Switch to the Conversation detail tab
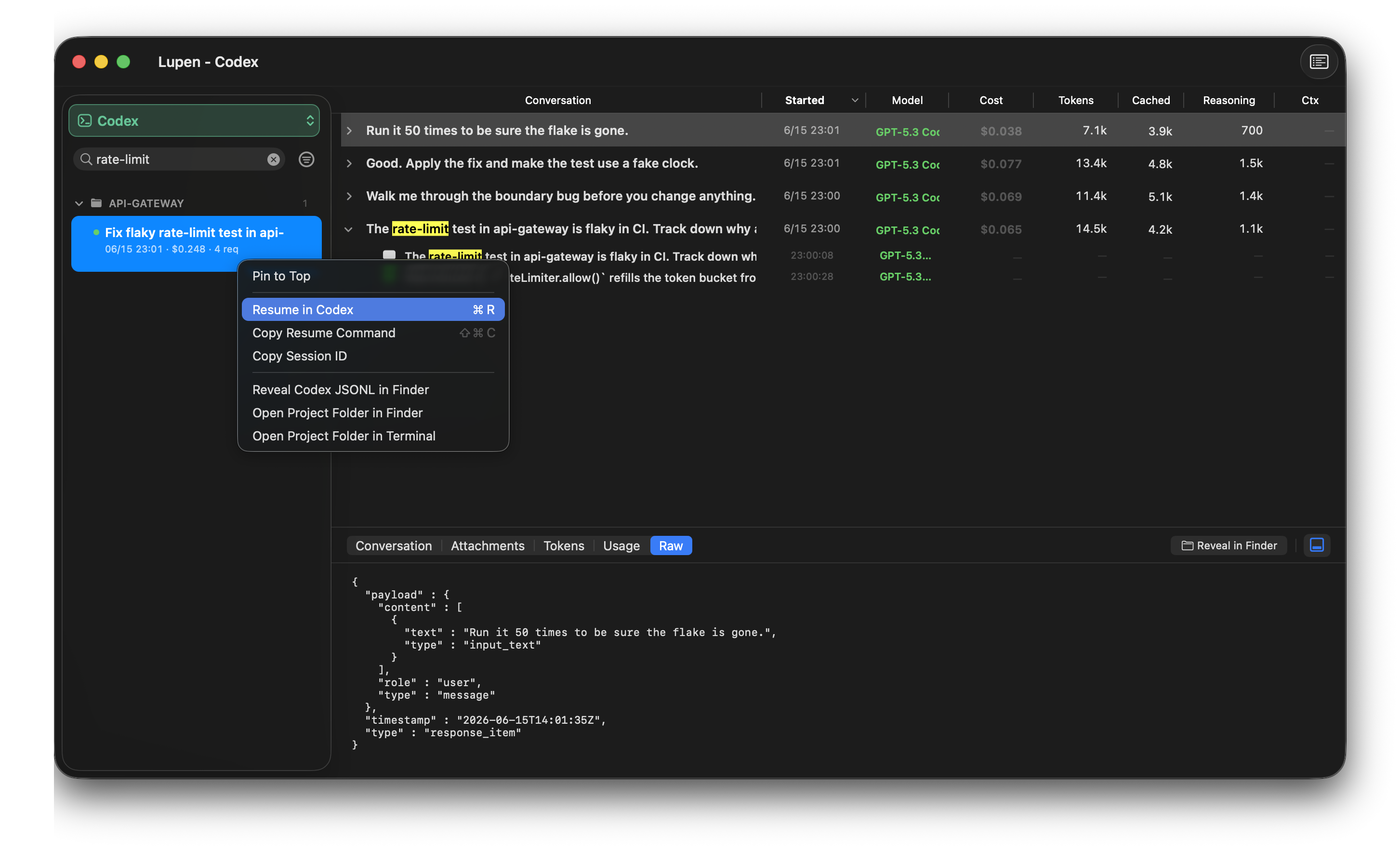 [393, 545]
